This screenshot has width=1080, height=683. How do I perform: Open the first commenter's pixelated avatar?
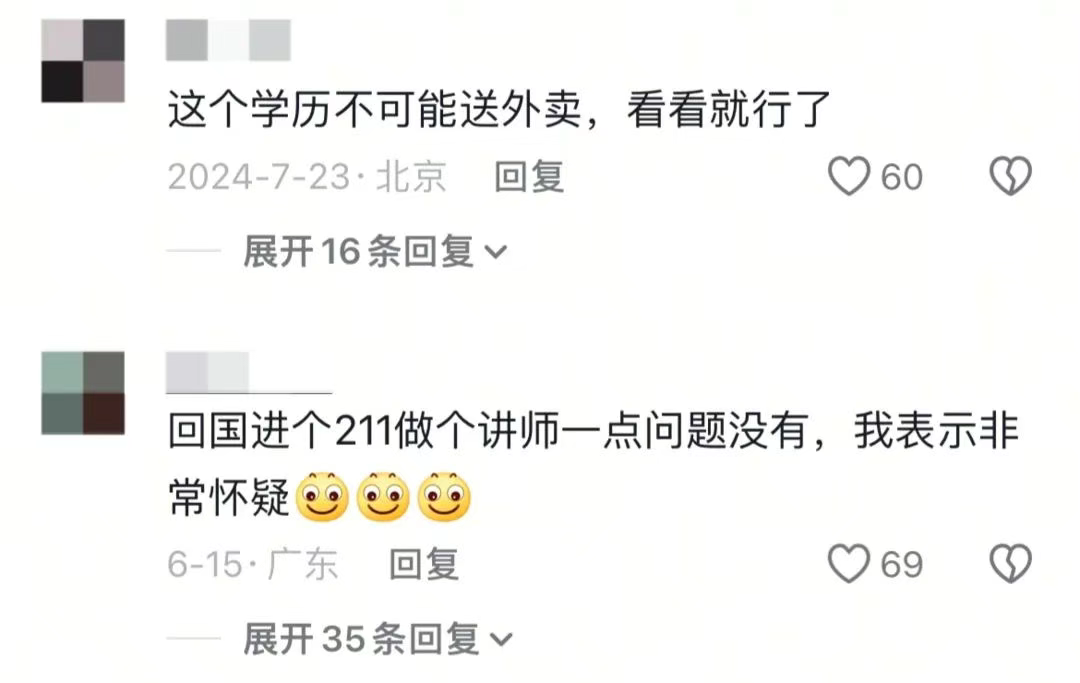tap(83, 61)
